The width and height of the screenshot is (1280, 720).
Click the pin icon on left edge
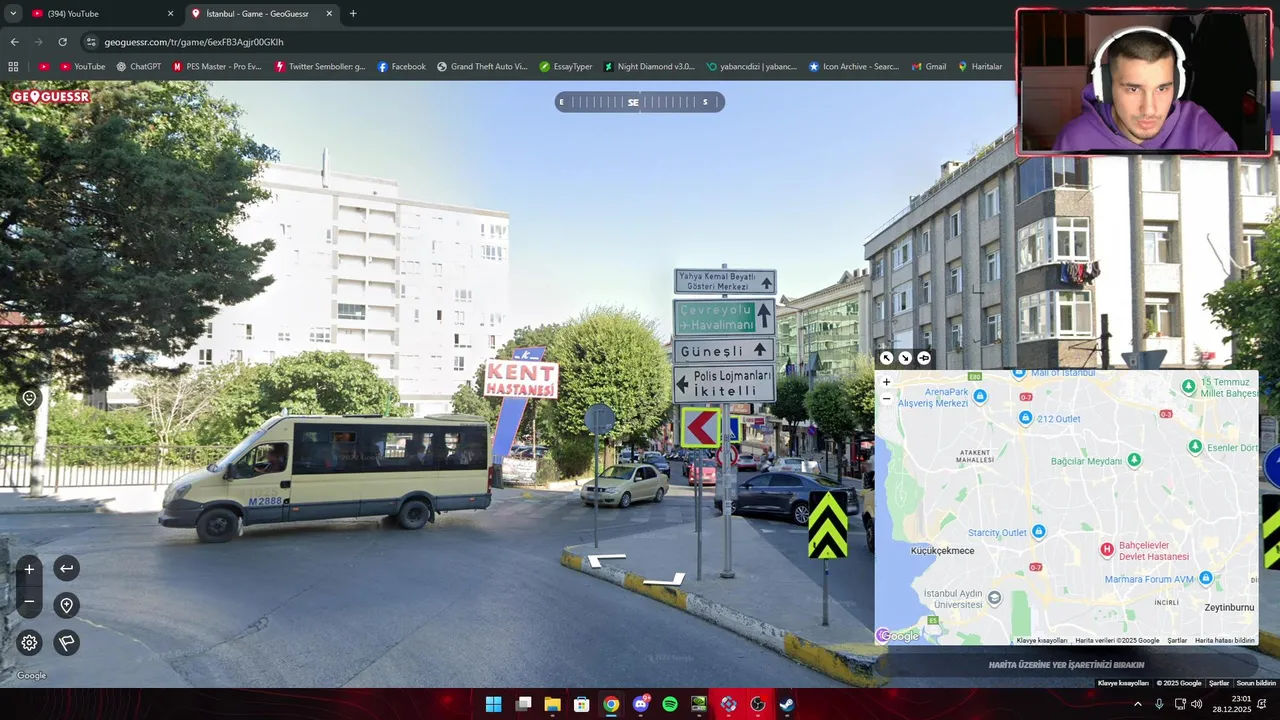pyautogui.click(x=29, y=398)
